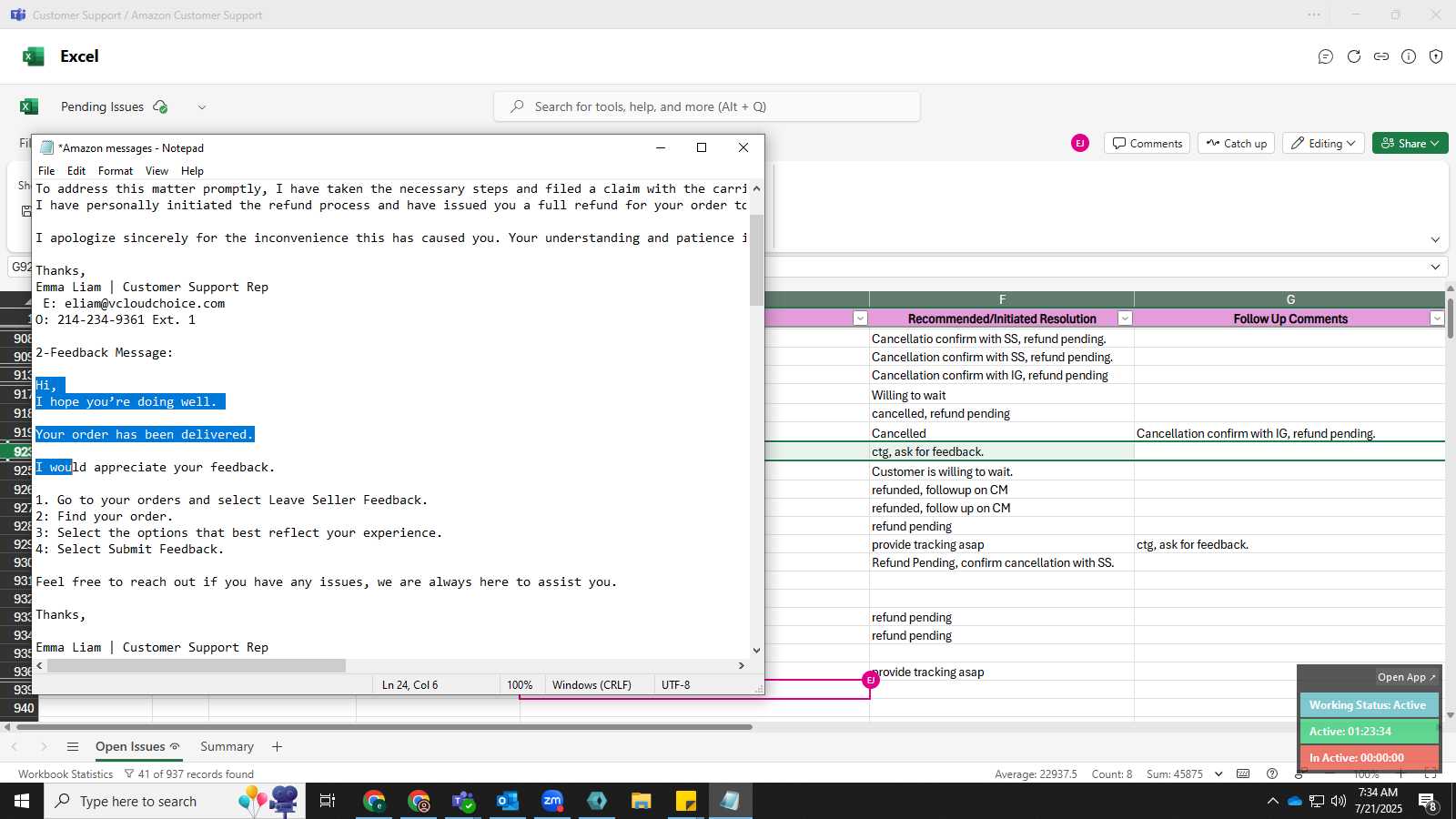
Task: Click the help question mark in Excel status bar
Action: click(x=1272, y=773)
